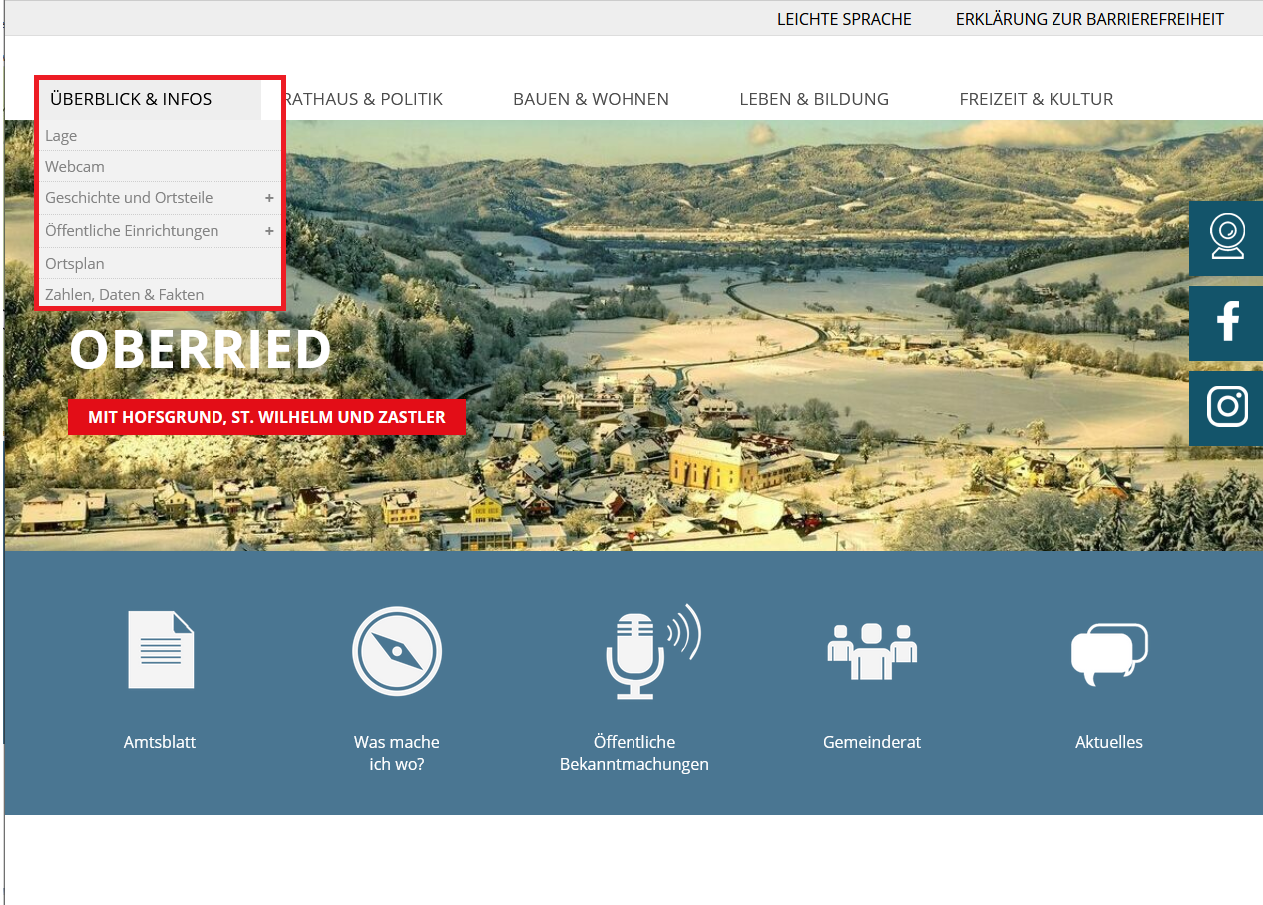Viewport: 1263px width, 905px height.
Task: Open Erklärung zur Barrierefreiheit link
Action: tap(1089, 19)
